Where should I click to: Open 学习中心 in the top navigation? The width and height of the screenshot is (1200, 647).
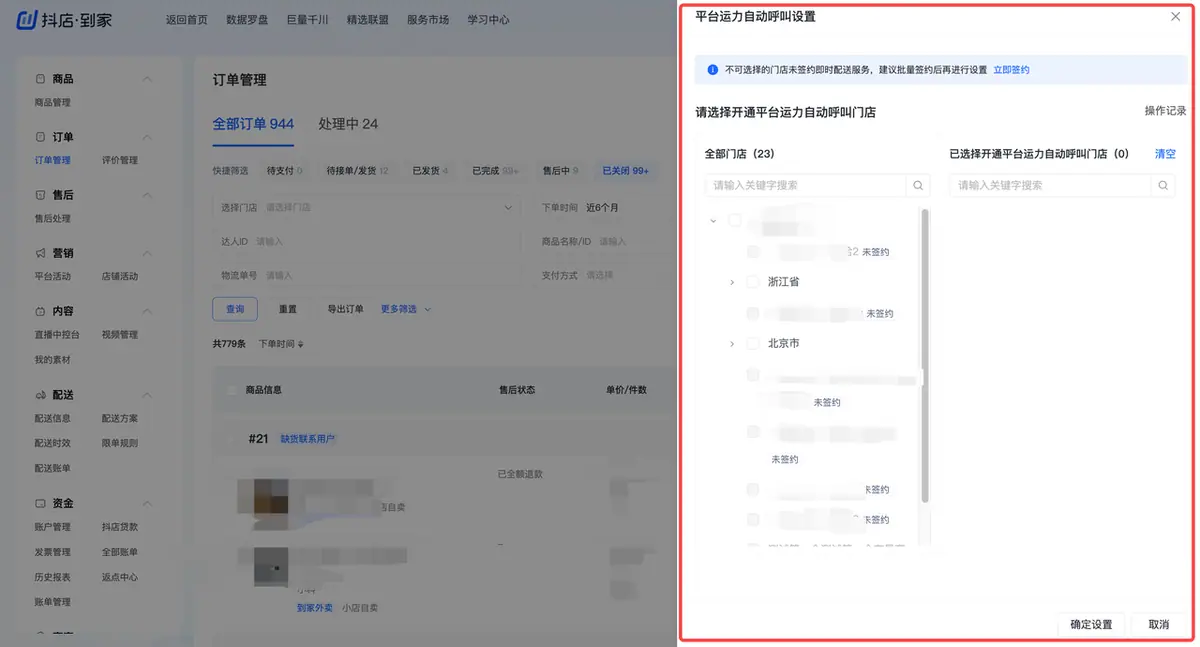[x=488, y=20]
